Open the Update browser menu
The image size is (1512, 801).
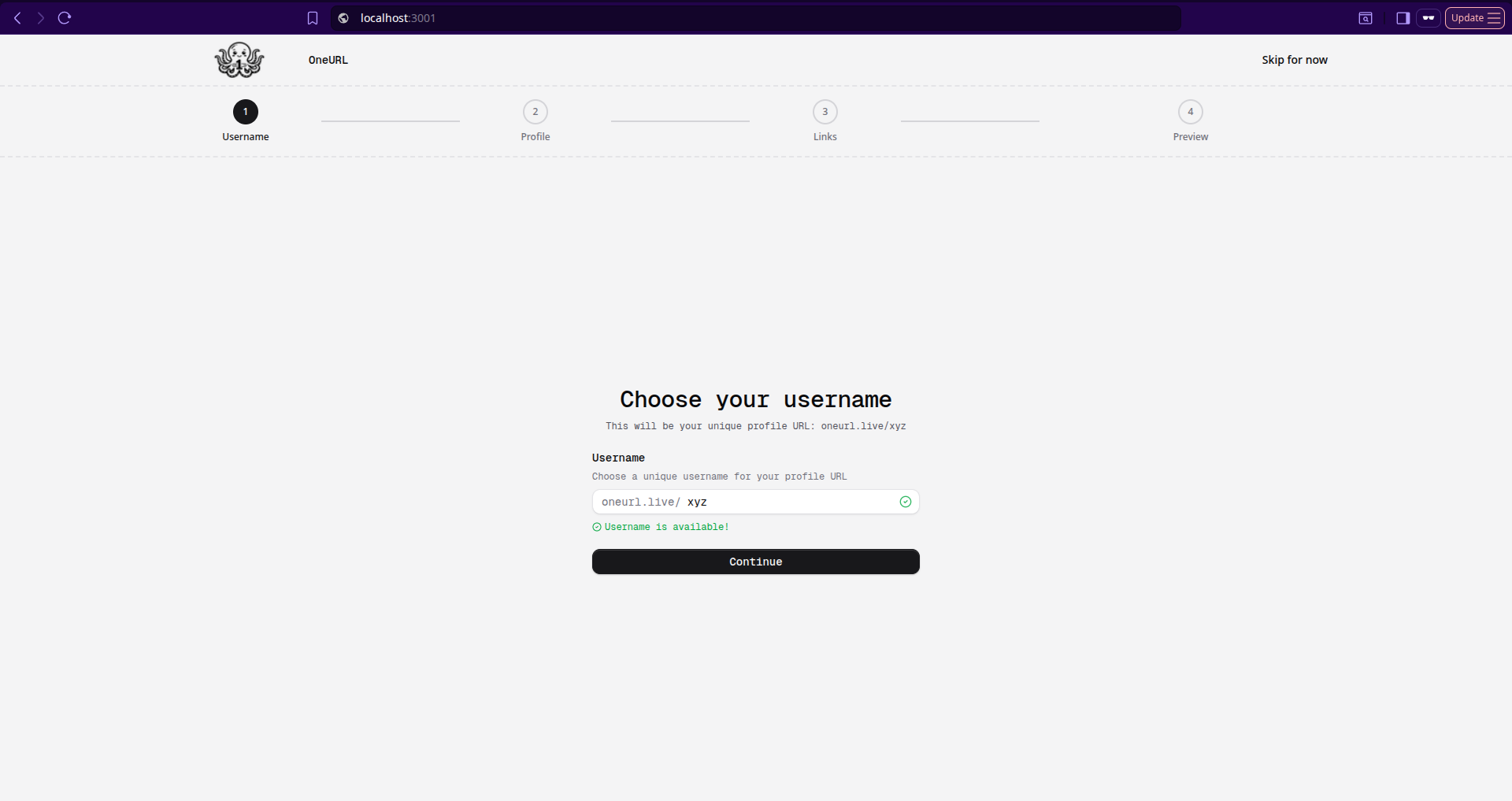click(1474, 18)
